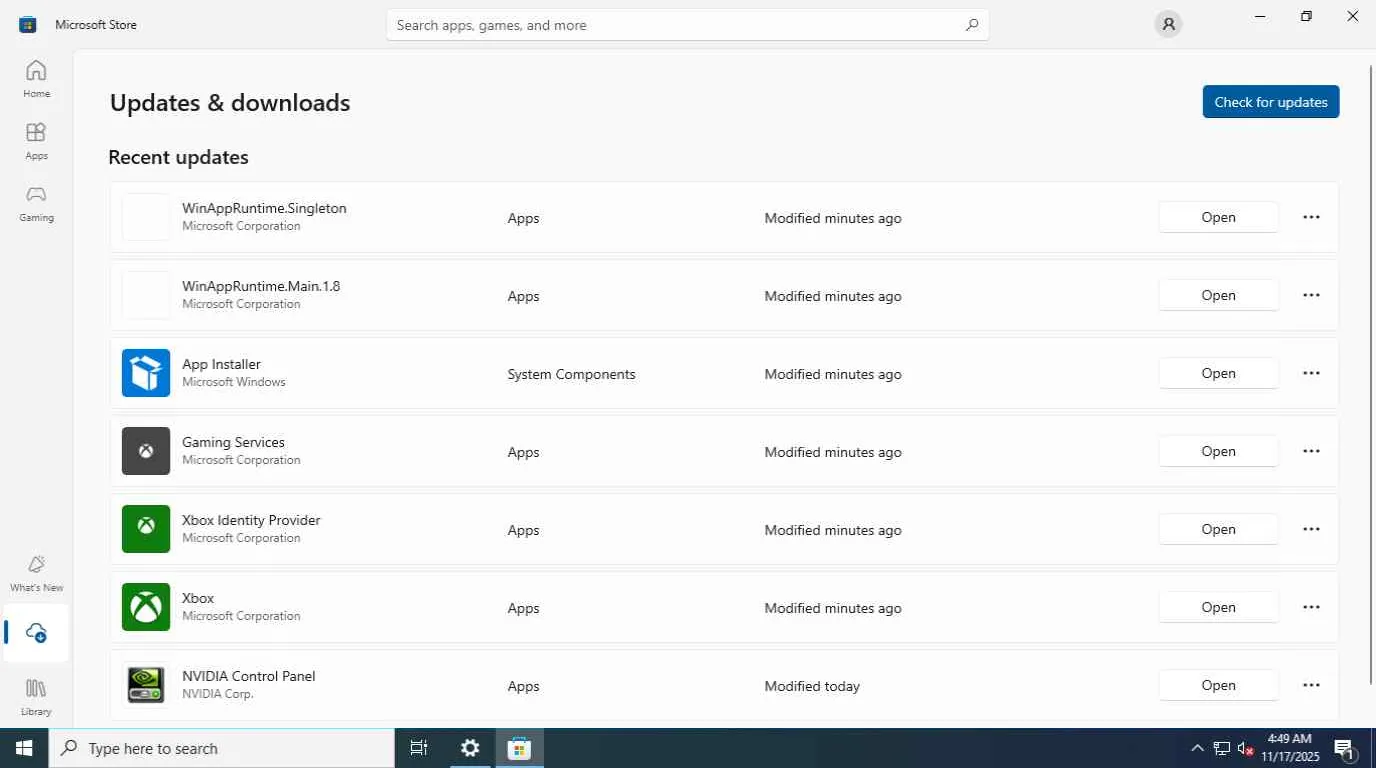Open Task View on the taskbar
This screenshot has height=768, width=1376.
pyautogui.click(x=419, y=748)
